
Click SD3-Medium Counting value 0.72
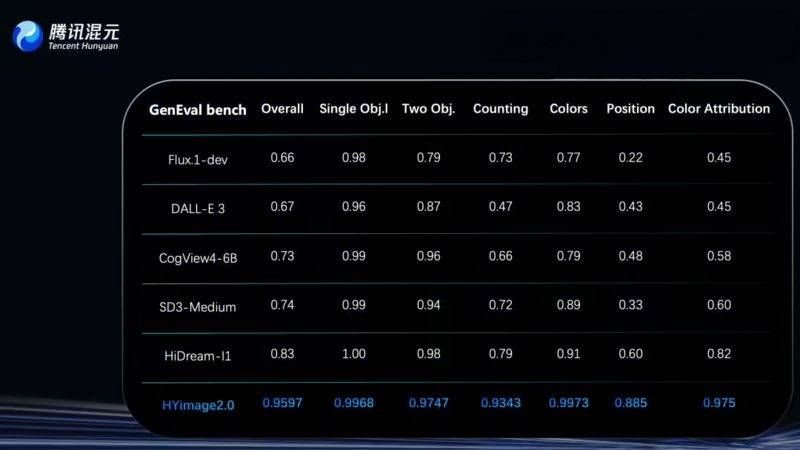[501, 305]
